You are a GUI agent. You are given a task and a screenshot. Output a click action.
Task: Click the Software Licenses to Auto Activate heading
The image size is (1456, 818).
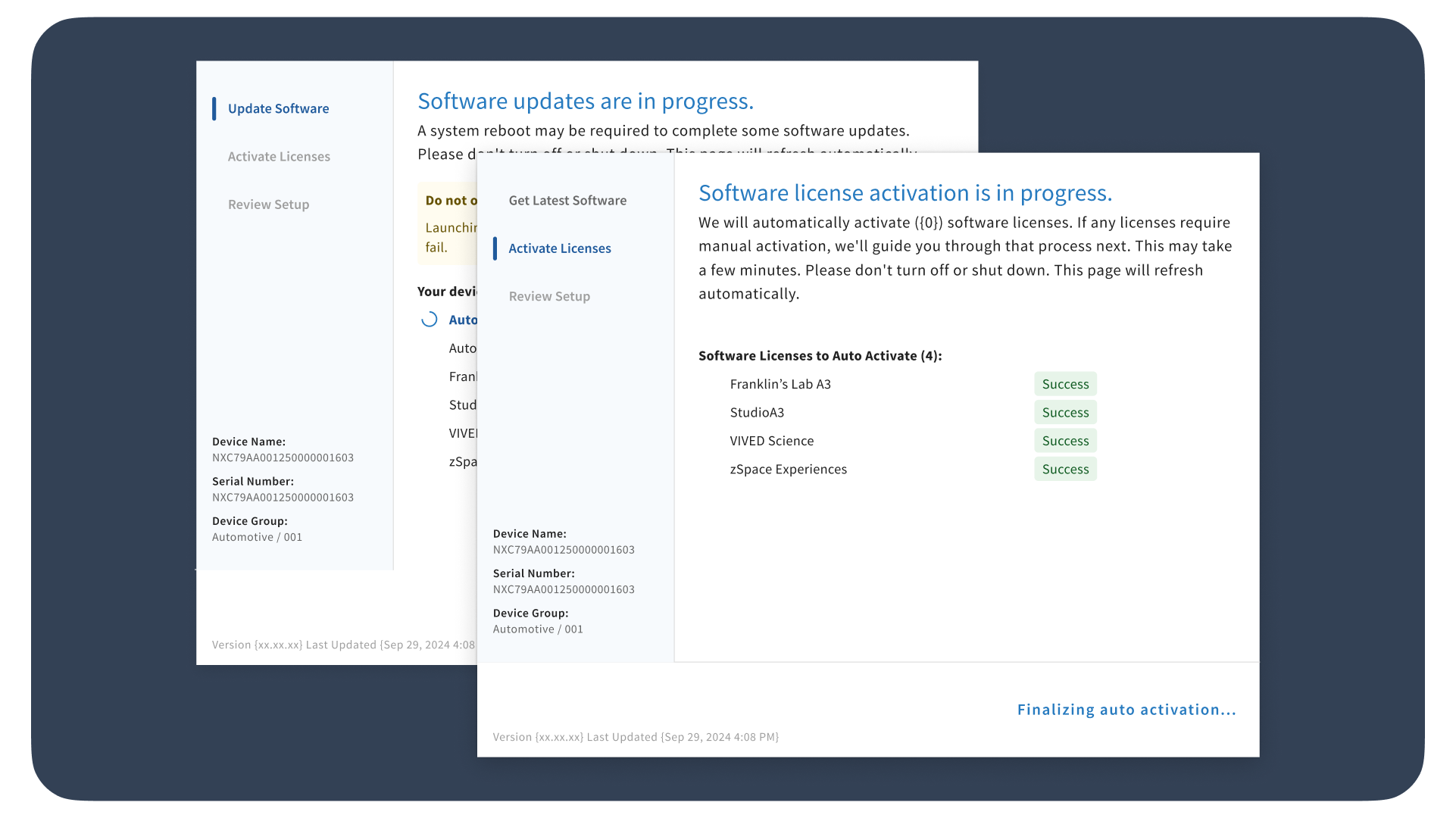820,355
